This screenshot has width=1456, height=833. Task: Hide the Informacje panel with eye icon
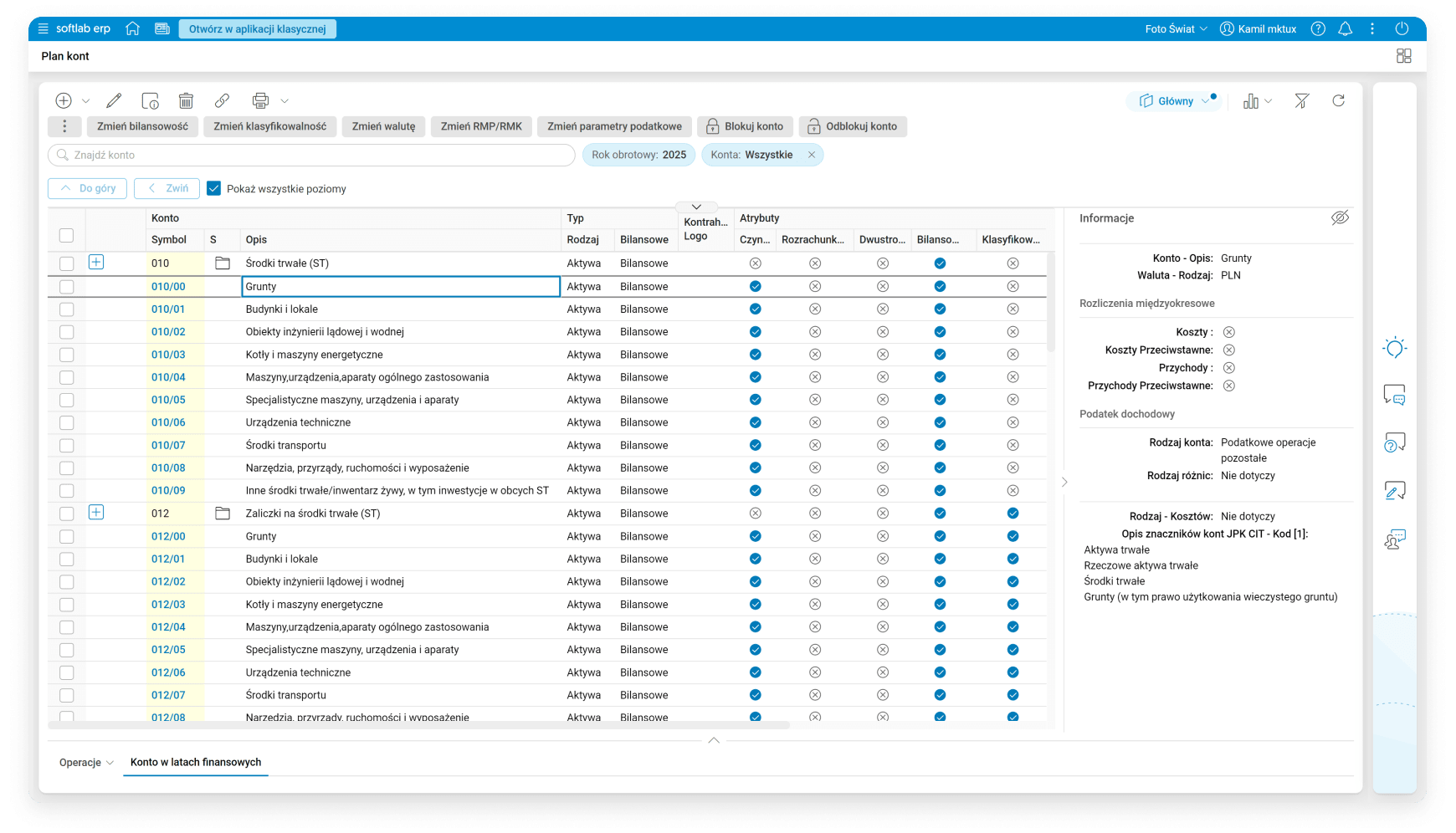pyautogui.click(x=1340, y=218)
